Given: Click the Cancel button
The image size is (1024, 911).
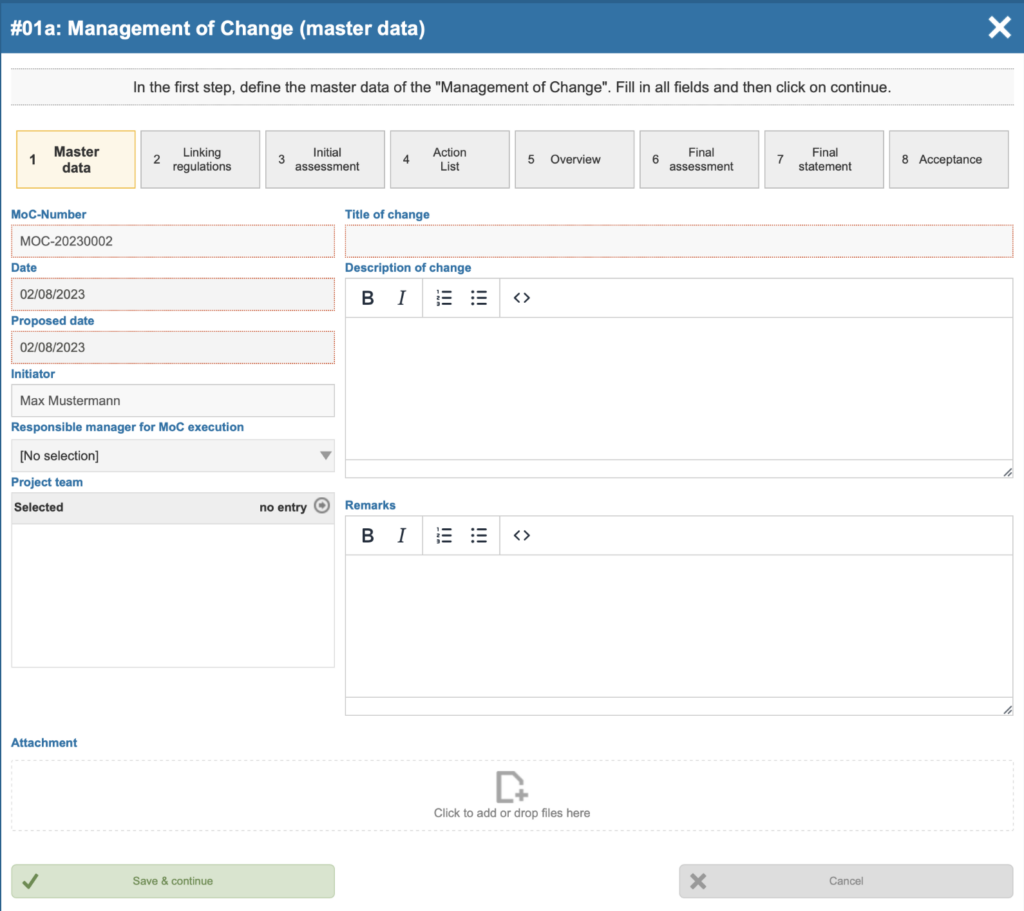Looking at the screenshot, I should coord(846,881).
